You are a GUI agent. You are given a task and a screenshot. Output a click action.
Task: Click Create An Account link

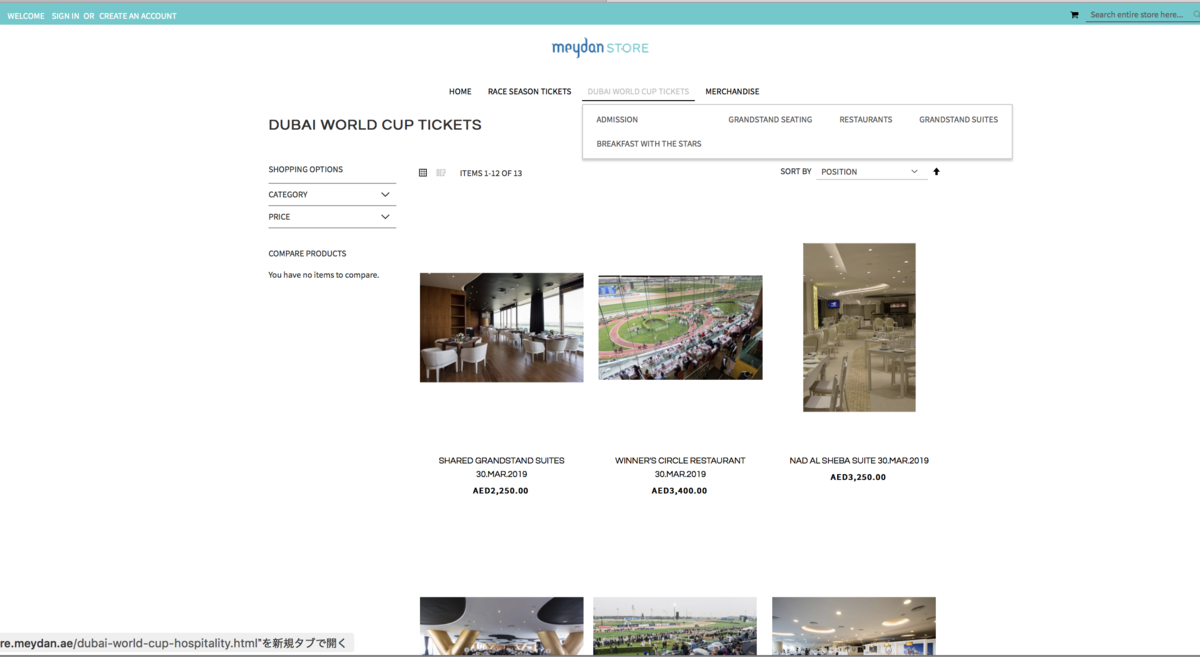click(x=138, y=16)
